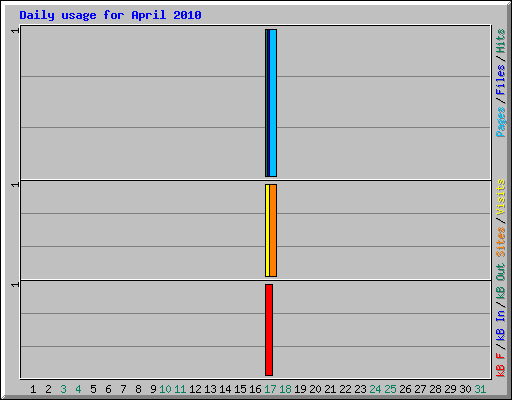Click the 'kB Out' legend label
This screenshot has height=400, width=512.
click(x=501, y=282)
